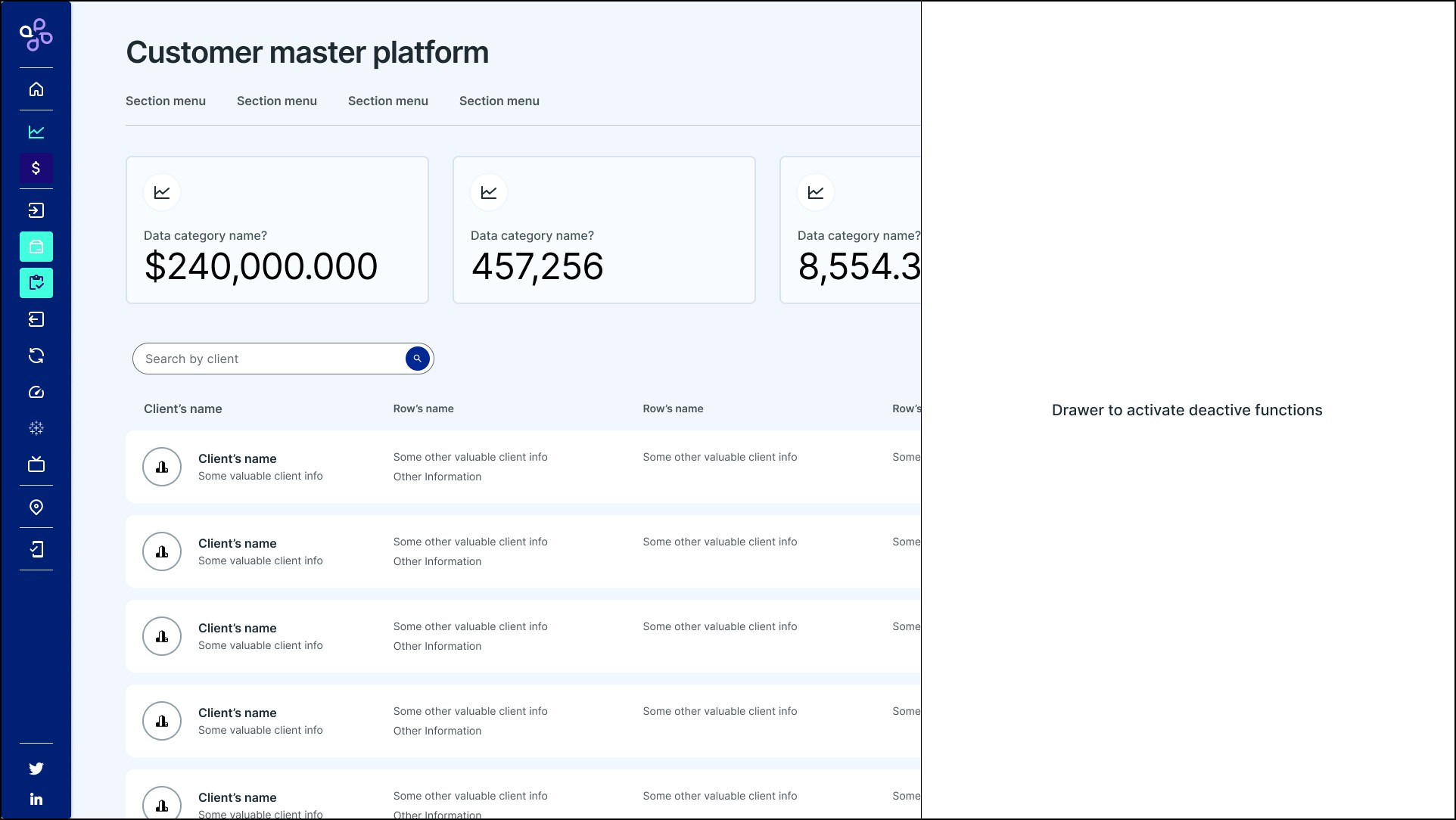Click the 457,256 value

(x=537, y=267)
